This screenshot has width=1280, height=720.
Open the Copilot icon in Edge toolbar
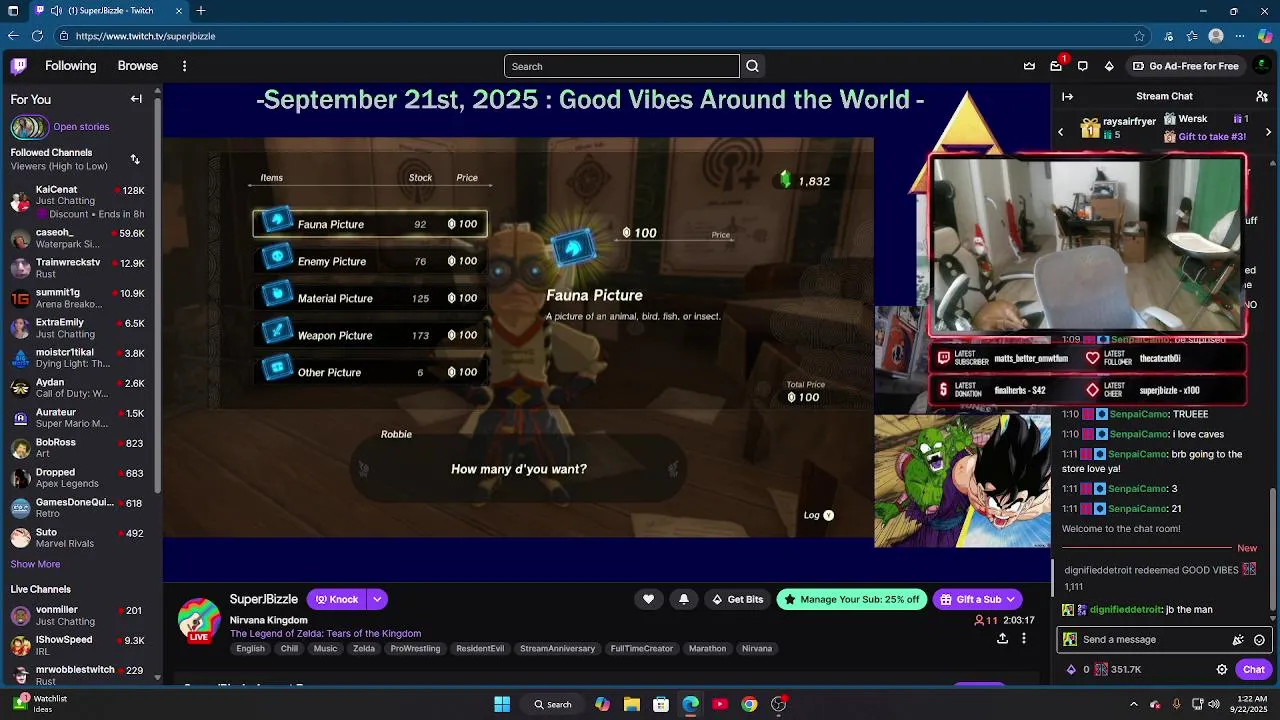coord(1265,36)
